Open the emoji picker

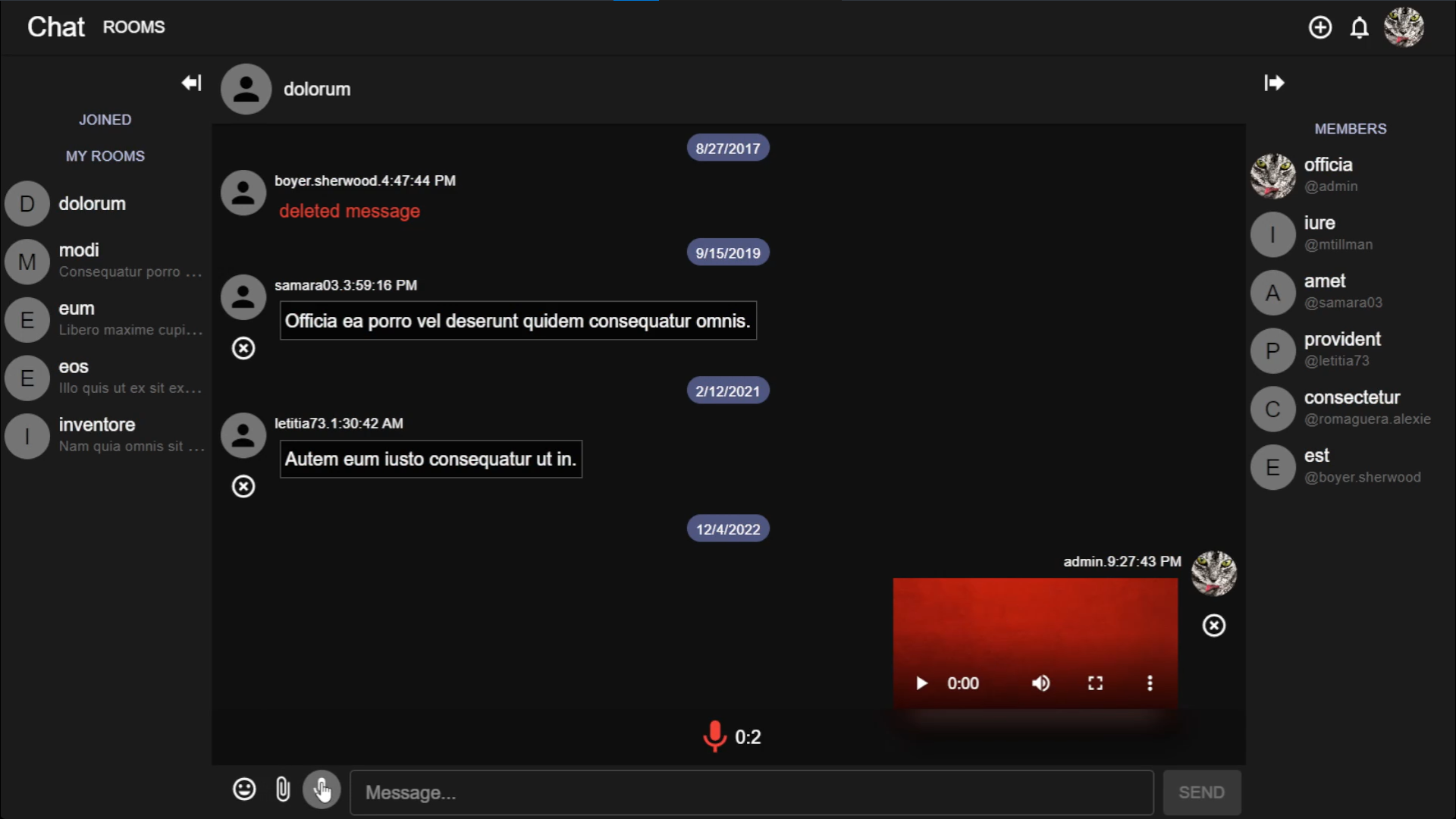(244, 789)
